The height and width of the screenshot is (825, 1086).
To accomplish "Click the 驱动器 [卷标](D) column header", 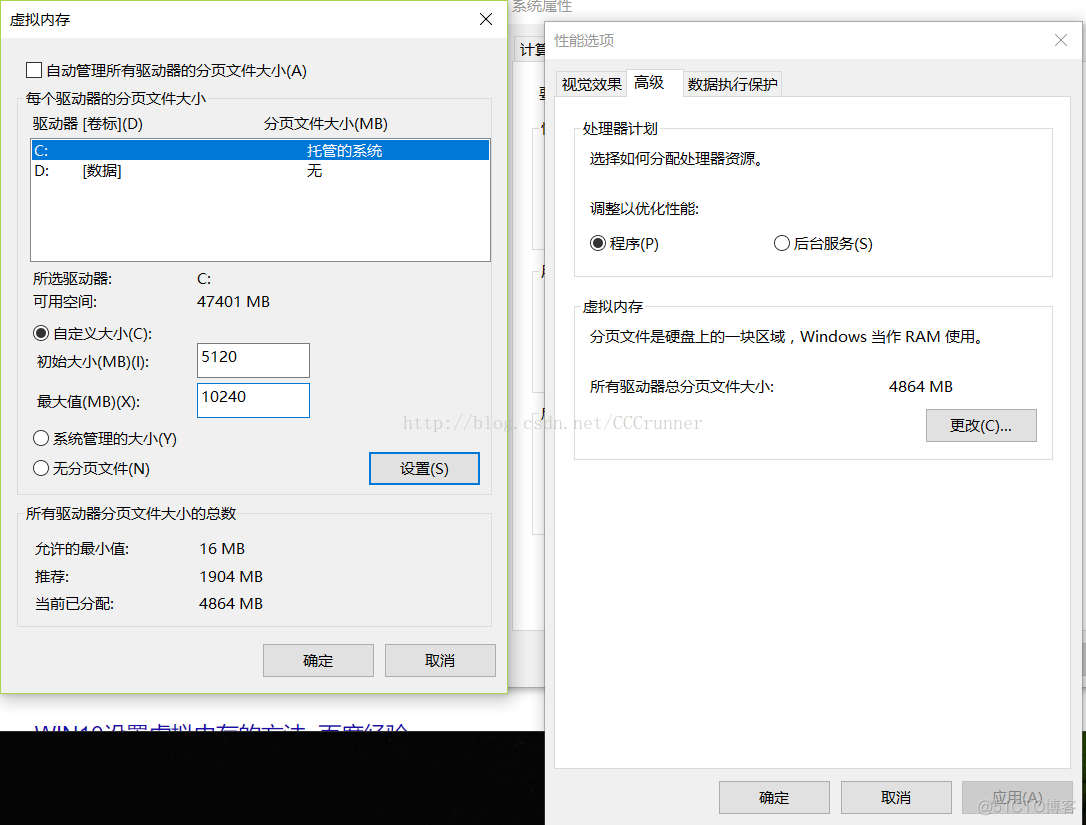I will [88, 124].
